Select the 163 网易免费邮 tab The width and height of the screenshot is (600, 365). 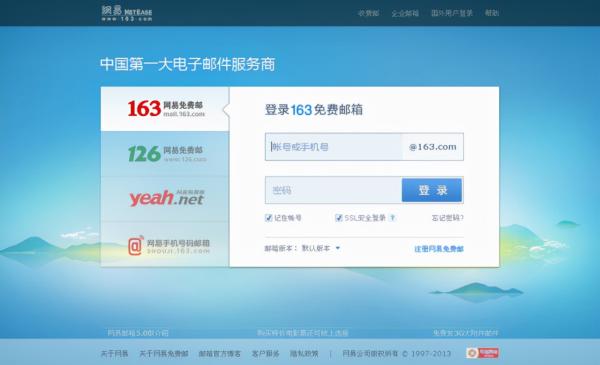click(x=165, y=109)
